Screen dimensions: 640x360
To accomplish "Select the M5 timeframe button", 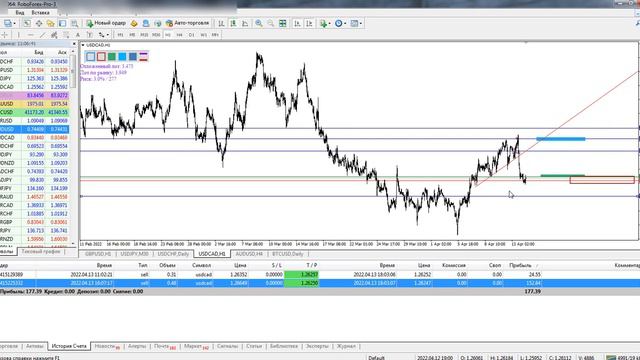I will tap(132, 35).
